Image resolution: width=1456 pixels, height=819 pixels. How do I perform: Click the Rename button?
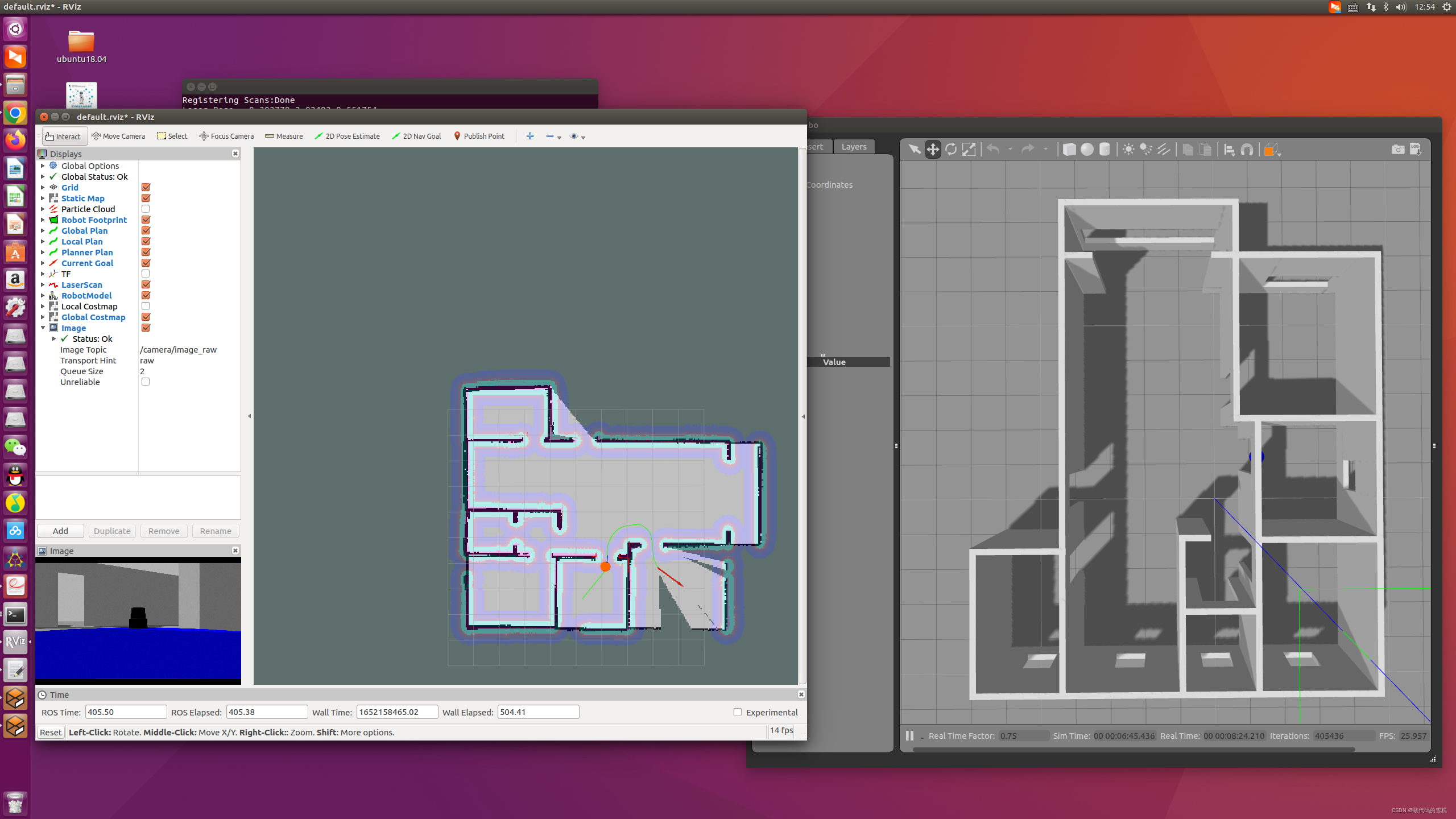coord(216,531)
